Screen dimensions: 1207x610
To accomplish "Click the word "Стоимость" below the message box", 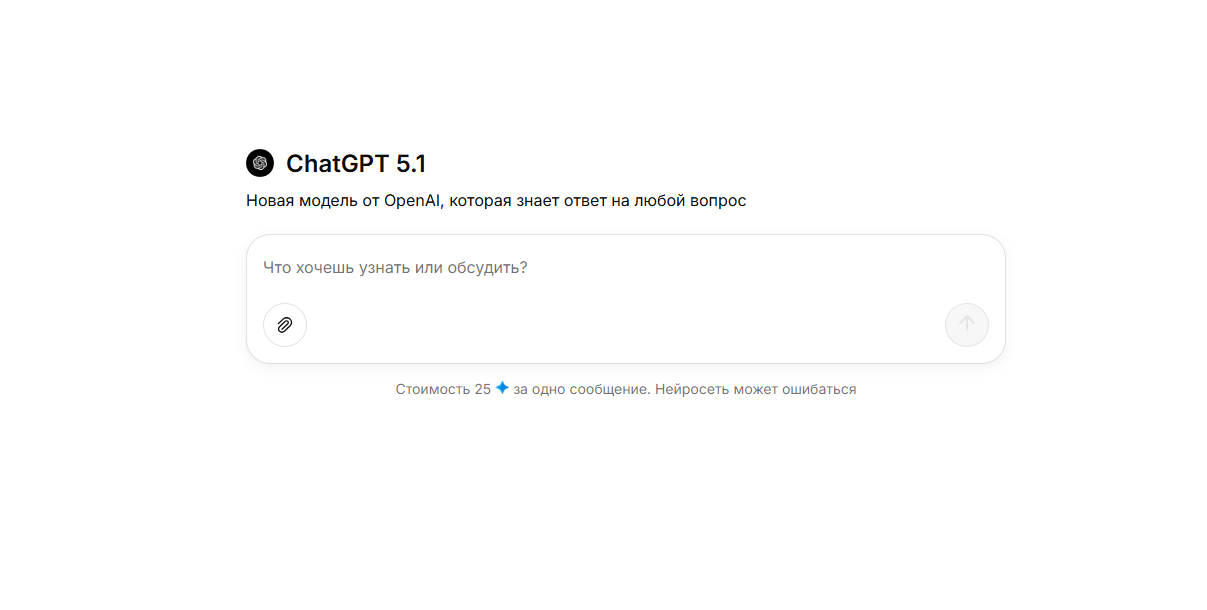I will 432,389.
